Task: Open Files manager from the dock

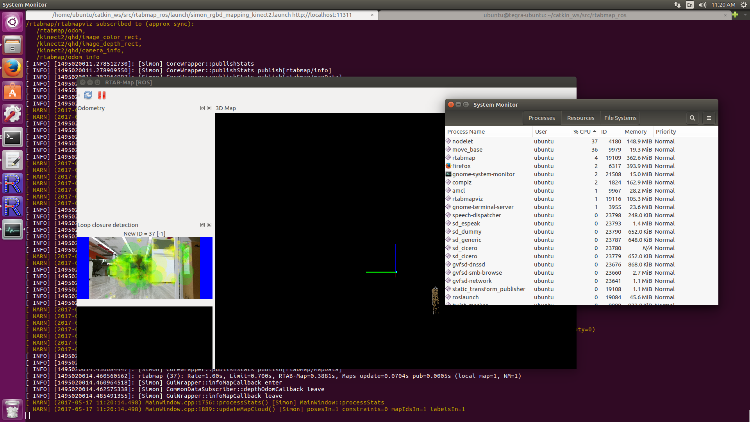Action: click(13, 45)
